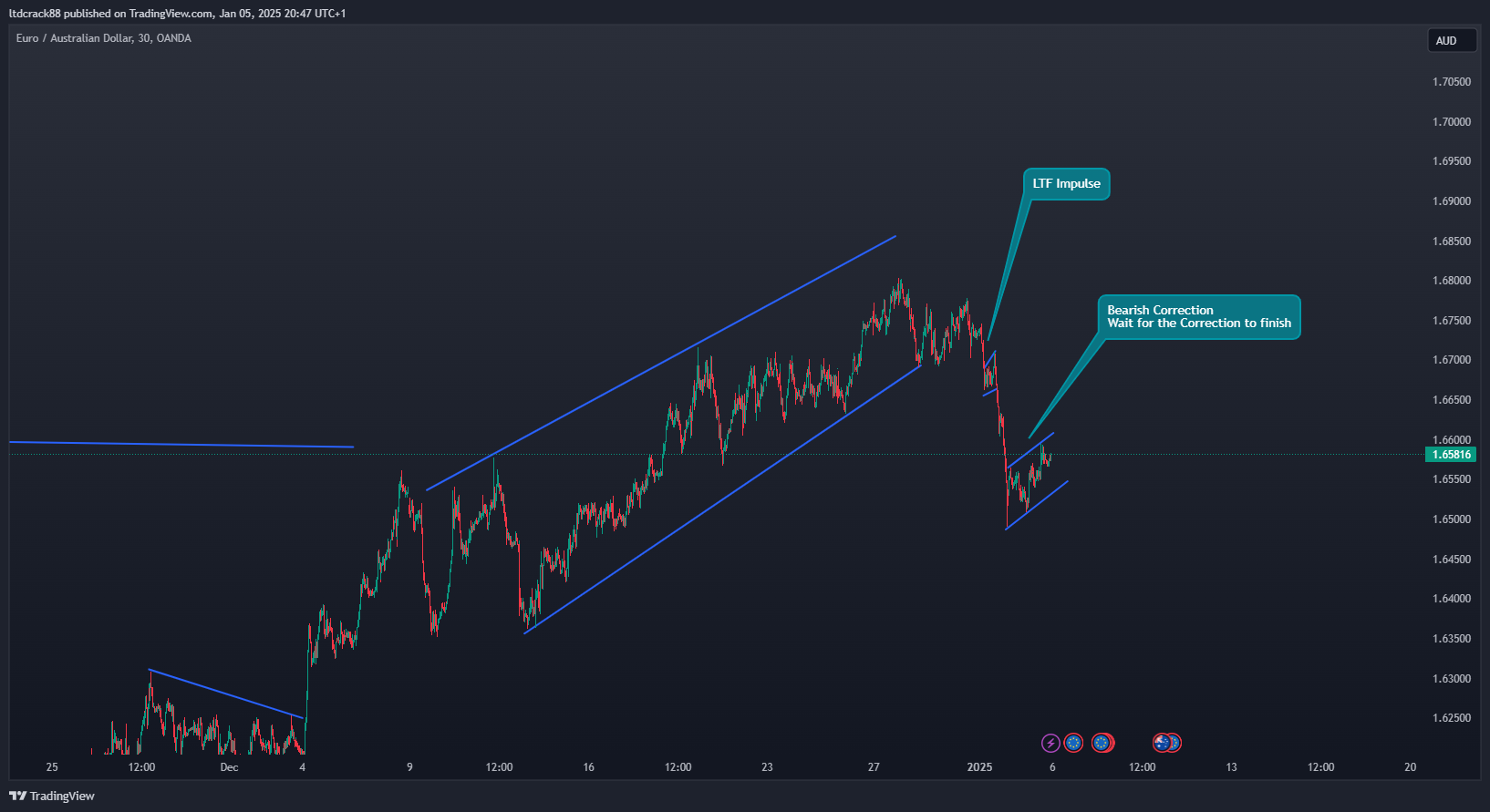Click the current price tag 1.65816

coord(1451,454)
